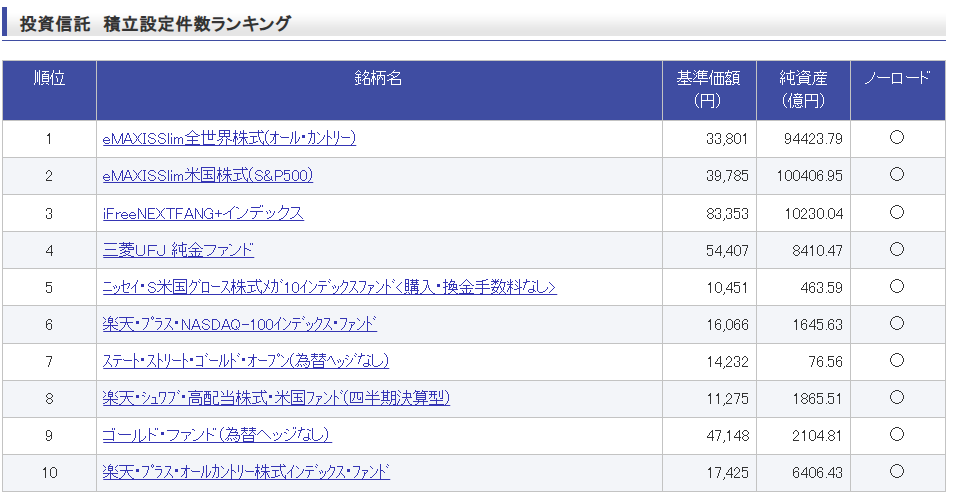
Task: Open 楽天・プラス・オールカントリー株式インデックス・ファンド link
Action: click(246, 472)
